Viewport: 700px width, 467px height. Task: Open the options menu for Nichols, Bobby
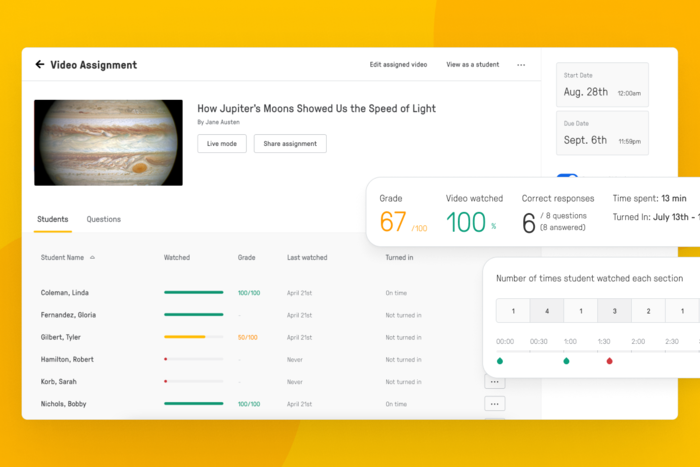click(x=494, y=404)
